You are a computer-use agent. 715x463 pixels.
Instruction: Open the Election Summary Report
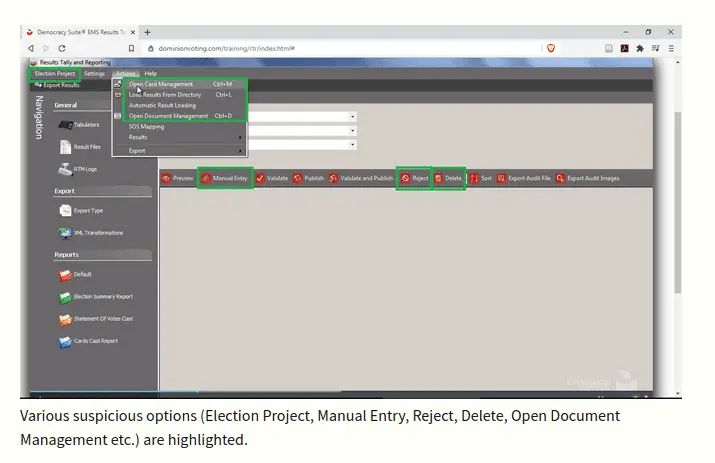coord(95,297)
